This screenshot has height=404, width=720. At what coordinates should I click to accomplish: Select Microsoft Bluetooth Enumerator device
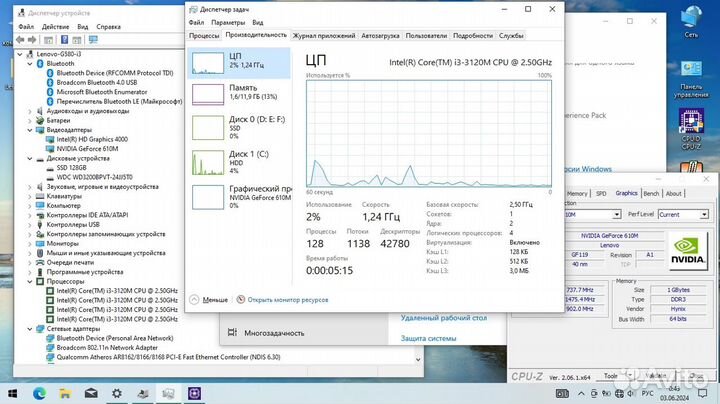[101, 92]
